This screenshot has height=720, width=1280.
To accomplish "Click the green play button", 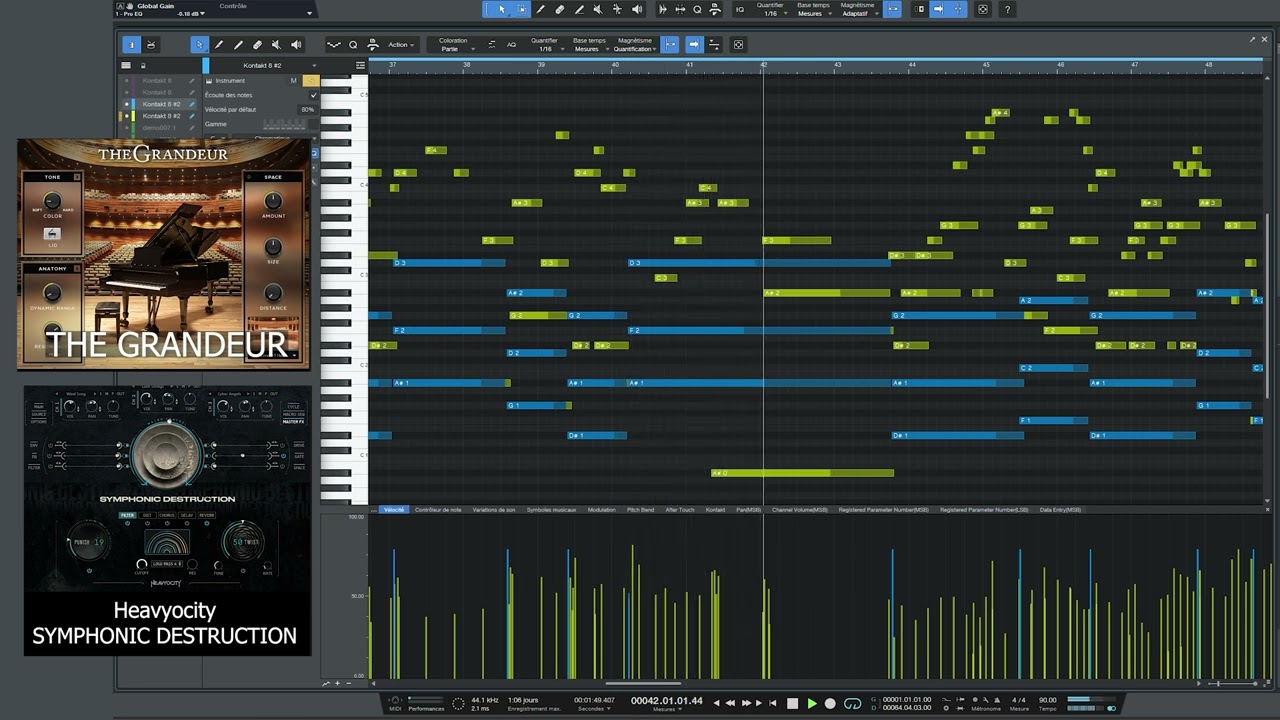I will tap(811, 703).
